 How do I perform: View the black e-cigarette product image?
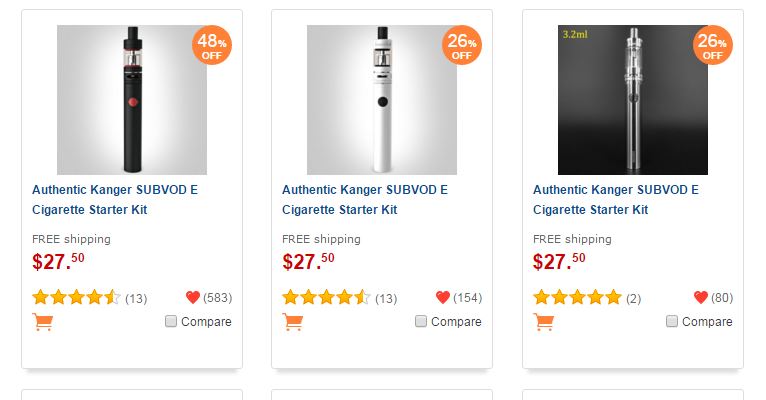132,100
